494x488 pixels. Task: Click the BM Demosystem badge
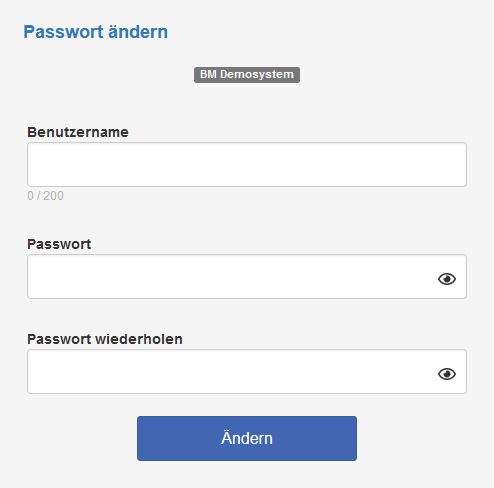click(x=247, y=75)
